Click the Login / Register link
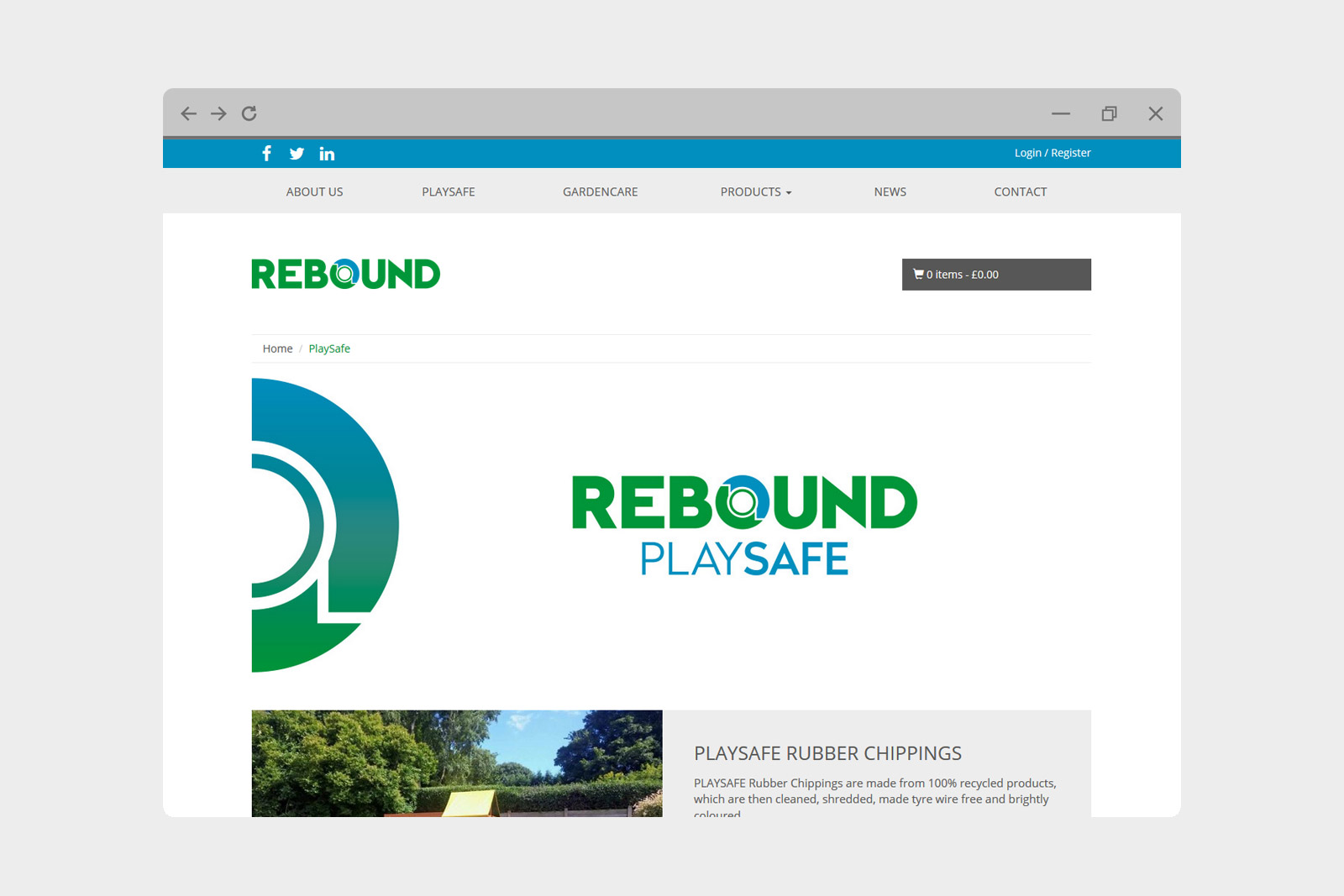 click(x=1053, y=153)
